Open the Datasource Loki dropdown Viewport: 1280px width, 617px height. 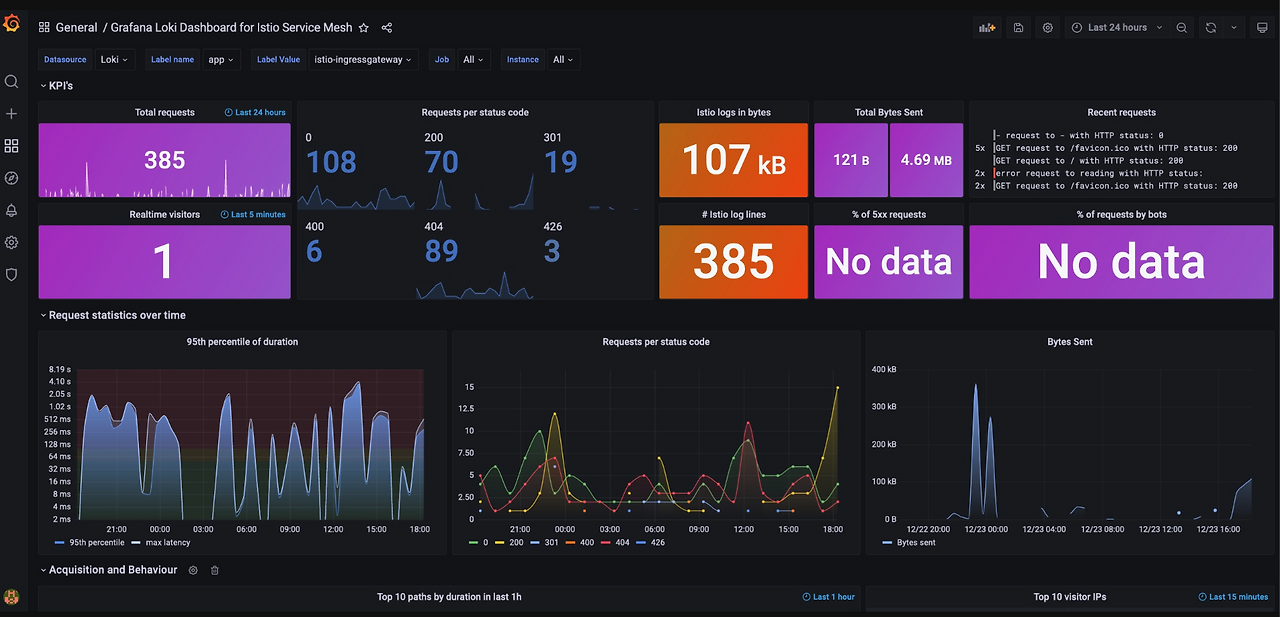115,60
